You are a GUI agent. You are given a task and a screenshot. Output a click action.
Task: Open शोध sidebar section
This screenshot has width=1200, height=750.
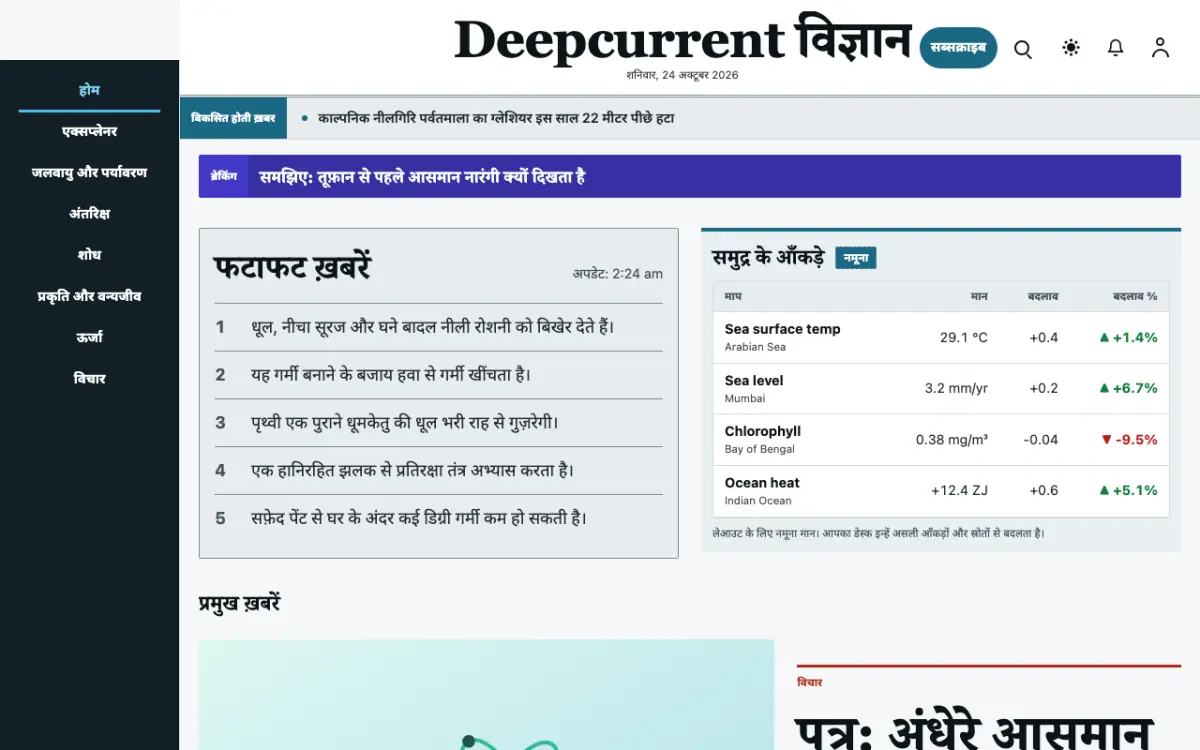click(x=89, y=255)
